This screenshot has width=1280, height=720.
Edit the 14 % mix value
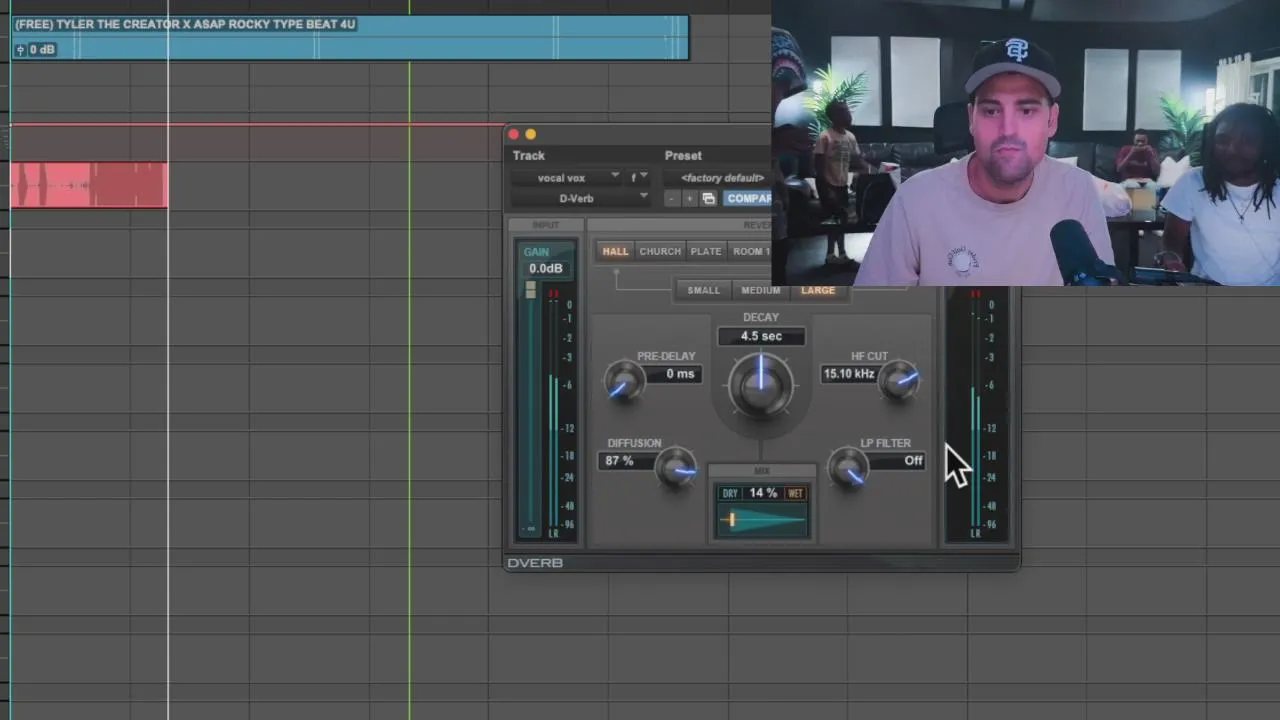[x=763, y=493]
